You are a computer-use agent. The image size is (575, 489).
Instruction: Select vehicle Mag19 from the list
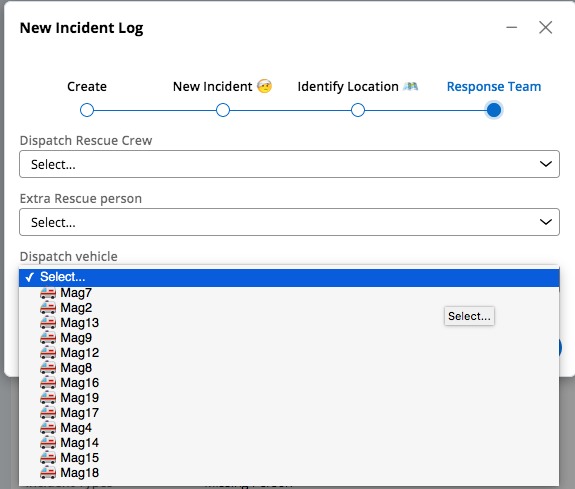click(x=289, y=398)
